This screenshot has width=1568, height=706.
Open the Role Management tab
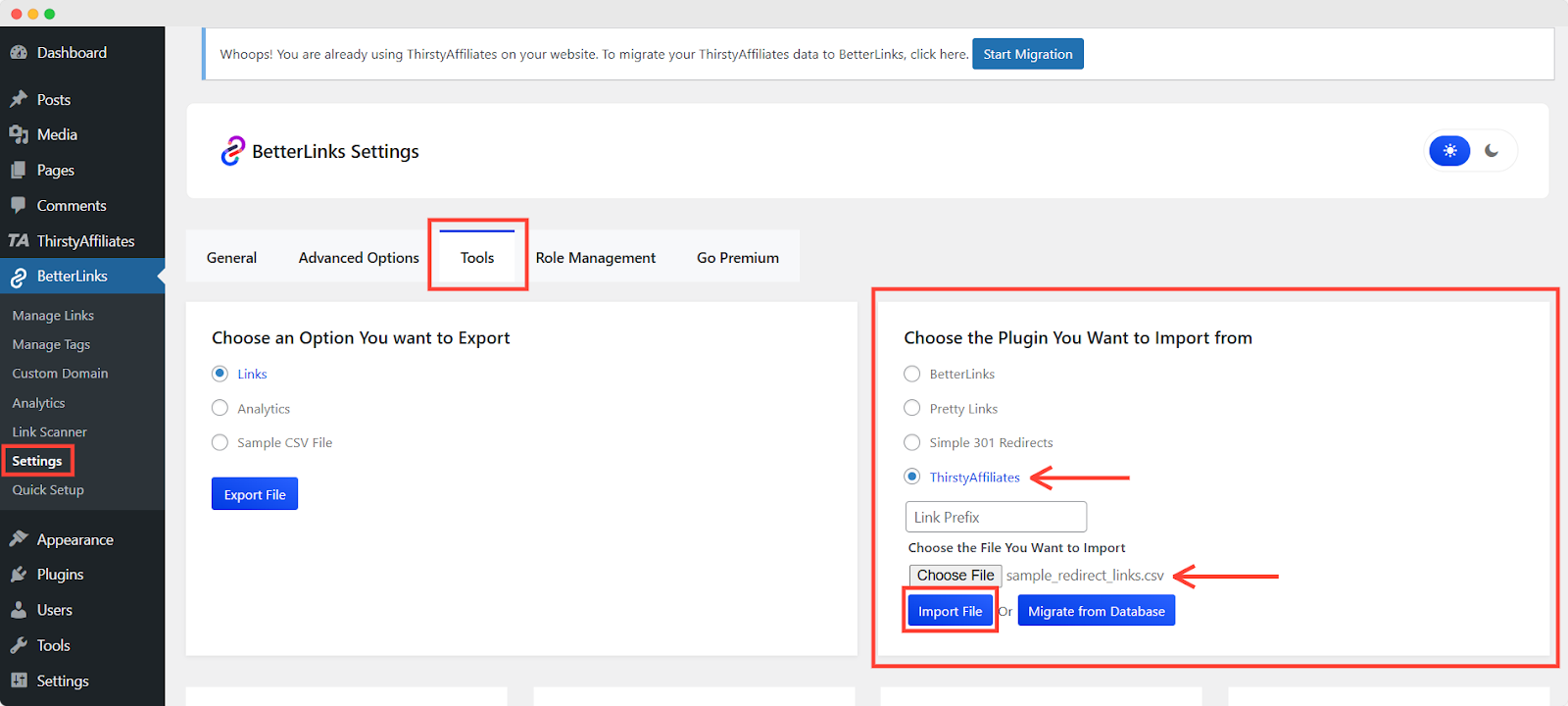tap(596, 257)
